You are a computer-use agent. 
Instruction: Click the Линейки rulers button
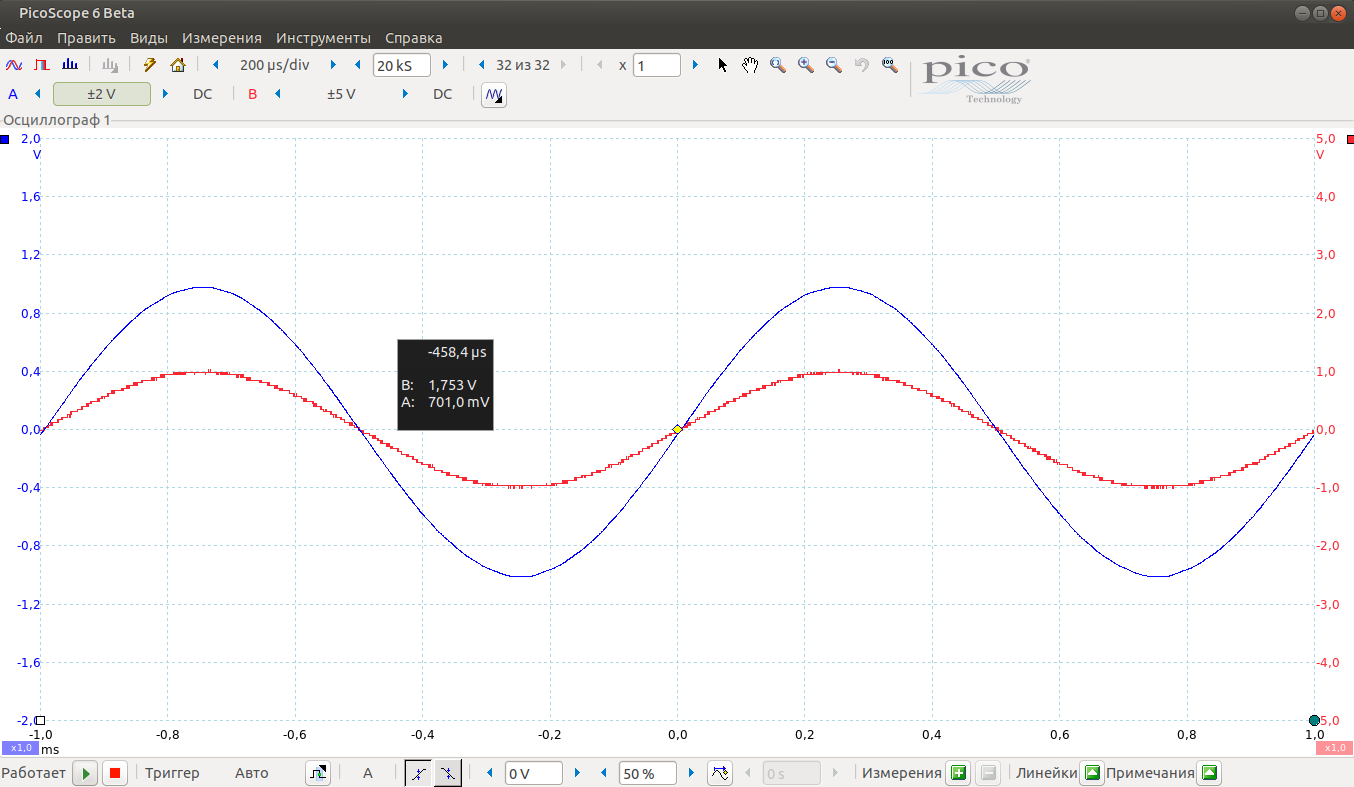(1092, 773)
